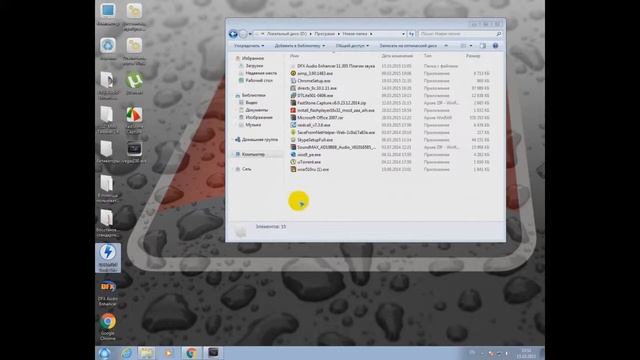Select the uTorrent.exe file icon
This screenshot has height=360, width=640.
pyautogui.click(x=293, y=162)
